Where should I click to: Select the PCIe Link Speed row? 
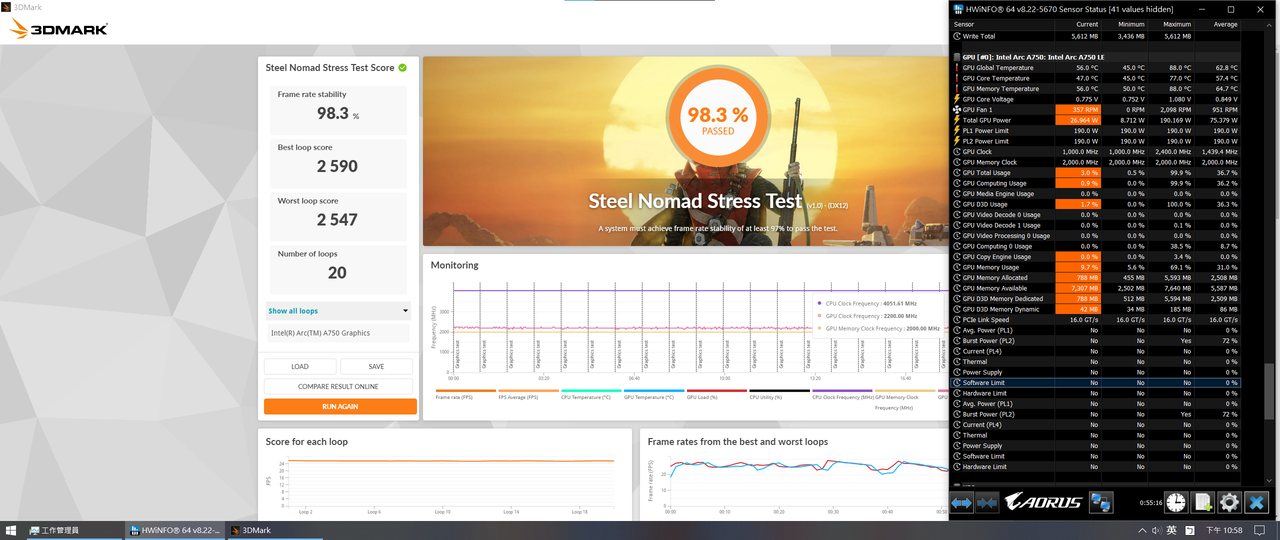pos(1096,320)
